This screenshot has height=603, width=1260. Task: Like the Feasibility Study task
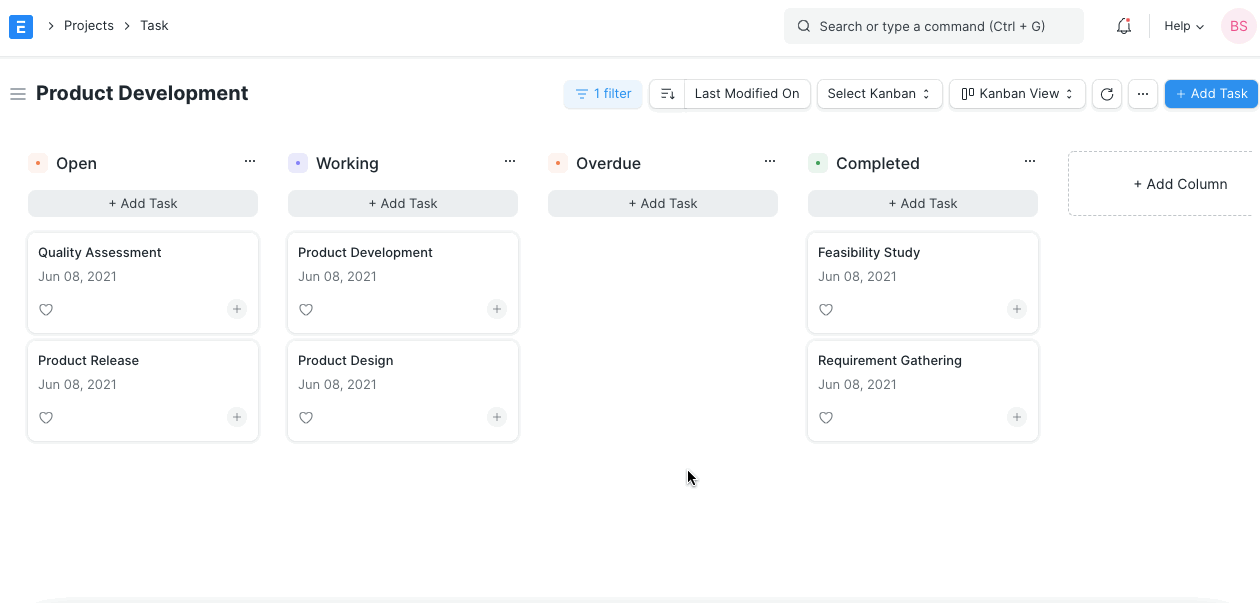coord(826,309)
